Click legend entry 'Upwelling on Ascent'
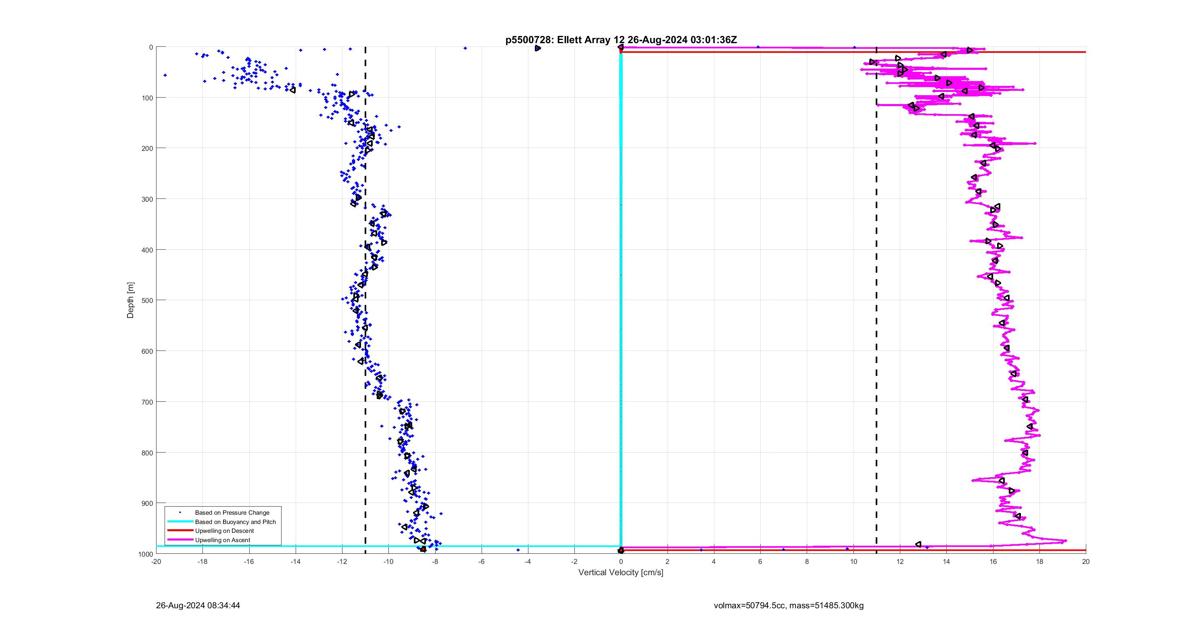Image resolution: width=1200 pixels, height=622 pixels. 223,540
